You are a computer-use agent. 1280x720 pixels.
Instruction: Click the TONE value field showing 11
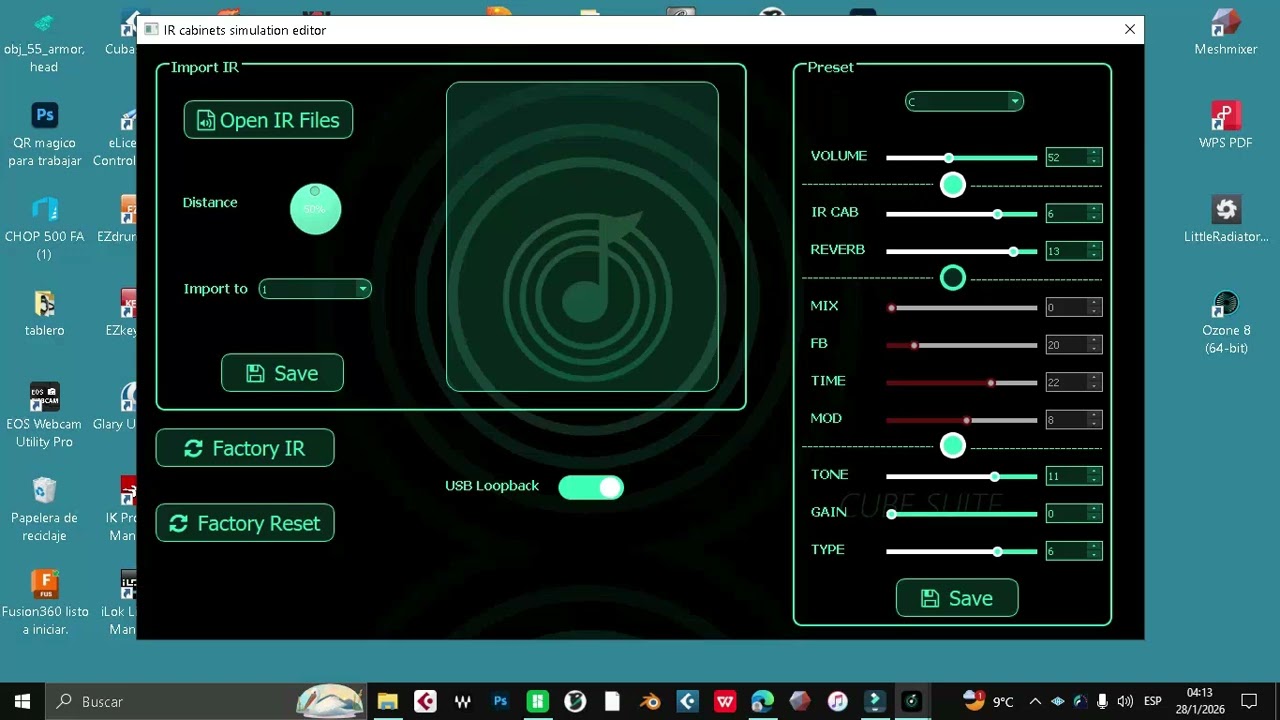(1074, 476)
